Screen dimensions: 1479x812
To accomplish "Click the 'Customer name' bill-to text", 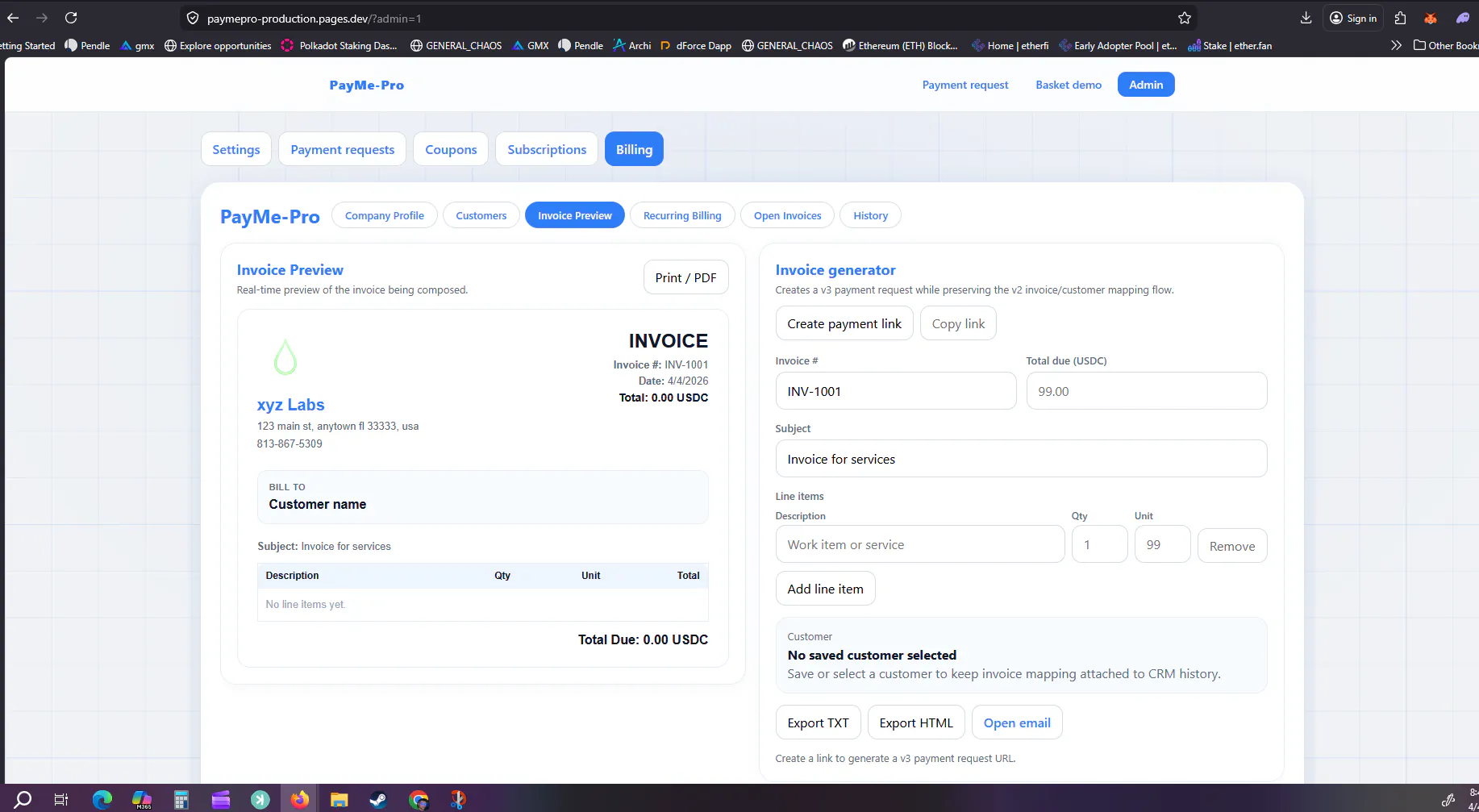I will 318,504.
